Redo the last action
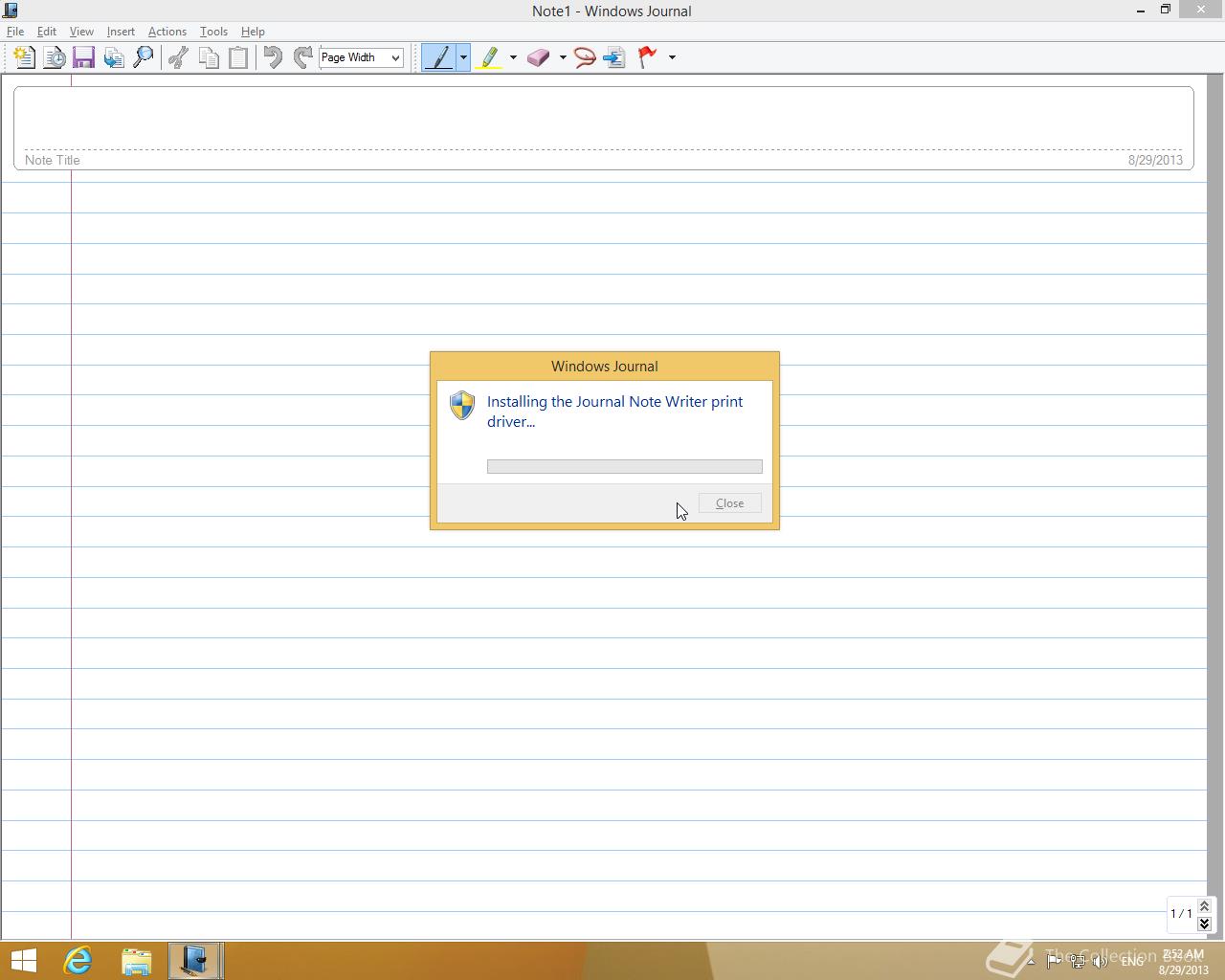The width and height of the screenshot is (1225, 980). pyautogui.click(x=302, y=57)
